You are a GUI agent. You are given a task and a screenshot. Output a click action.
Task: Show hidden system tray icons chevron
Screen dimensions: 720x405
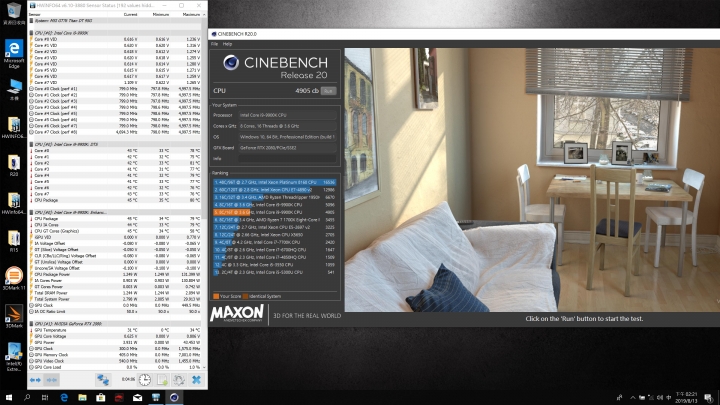coord(633,398)
